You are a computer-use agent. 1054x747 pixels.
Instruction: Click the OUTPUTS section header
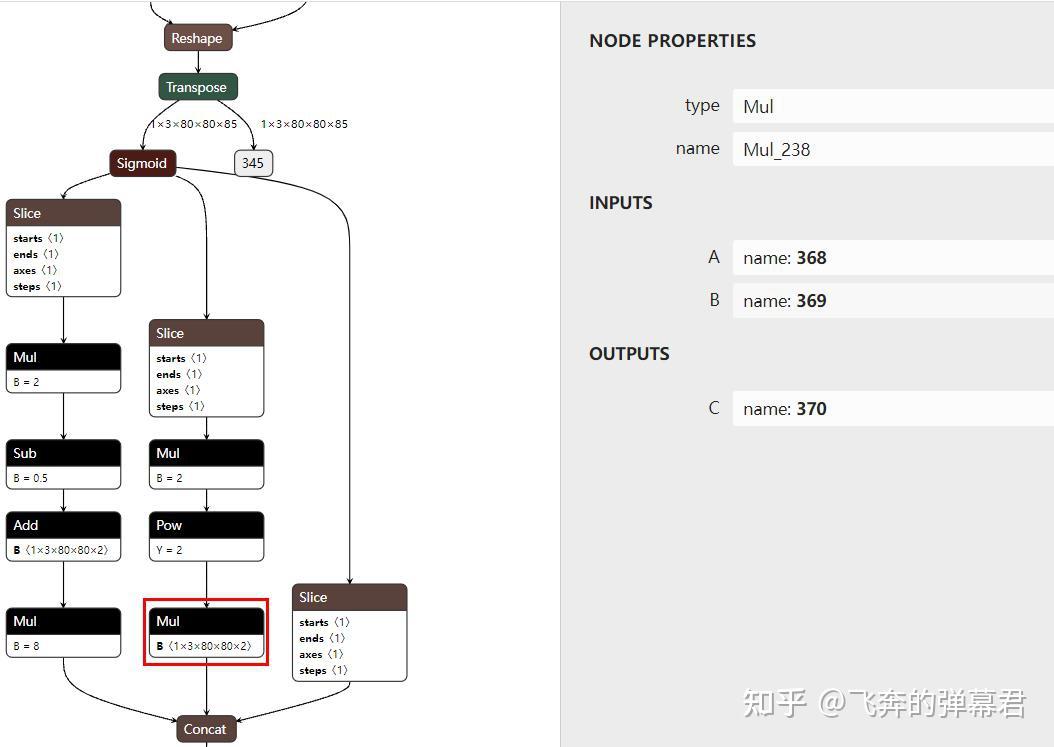click(x=627, y=354)
